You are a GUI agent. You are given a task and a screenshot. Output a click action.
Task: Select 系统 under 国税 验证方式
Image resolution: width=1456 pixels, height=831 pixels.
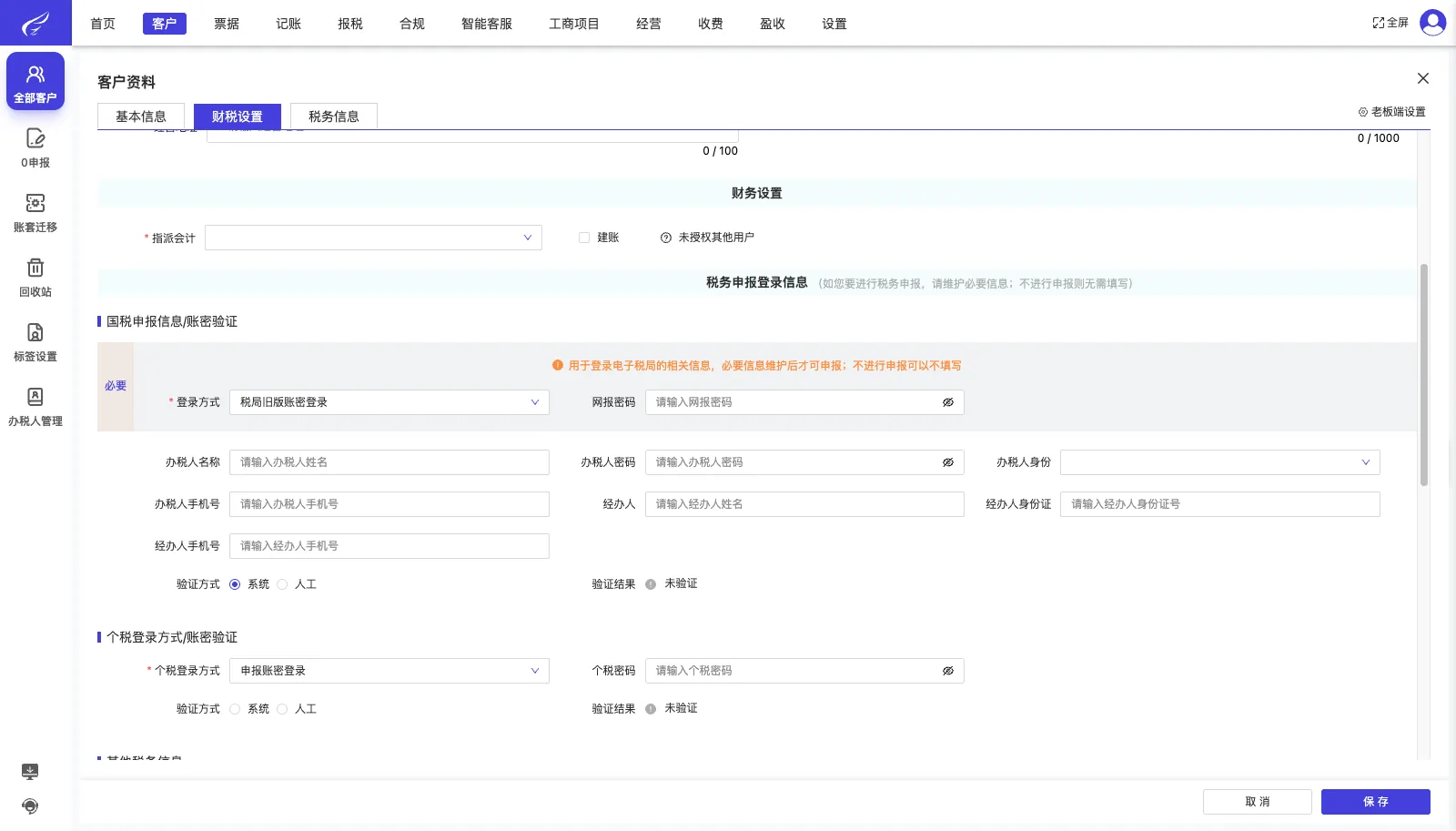point(235,584)
